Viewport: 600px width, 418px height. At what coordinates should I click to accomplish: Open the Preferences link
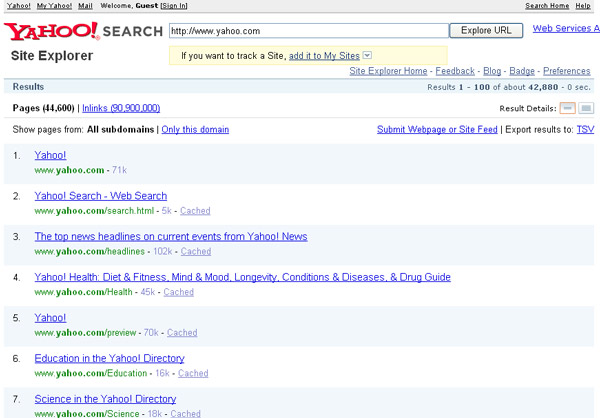point(567,71)
